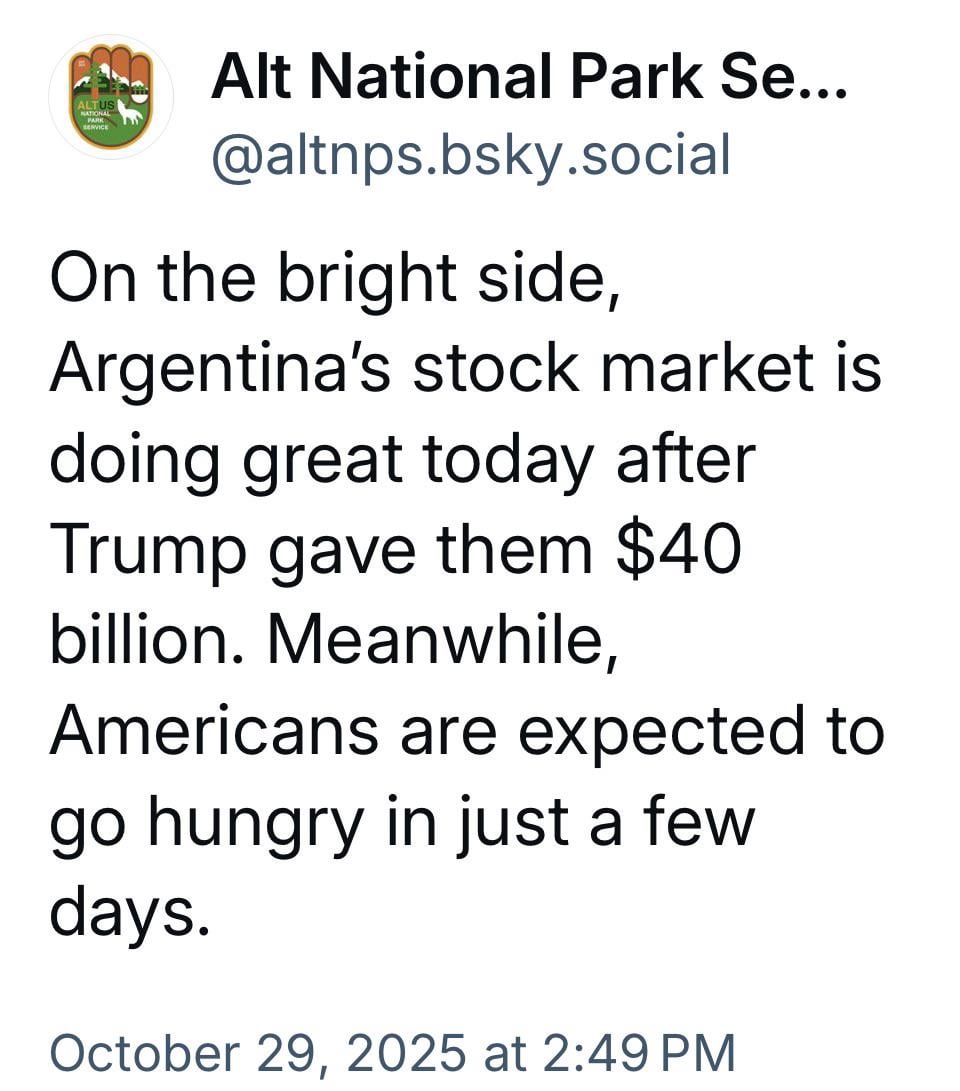Click the white wolf in the avatar logo

click(x=130, y=113)
